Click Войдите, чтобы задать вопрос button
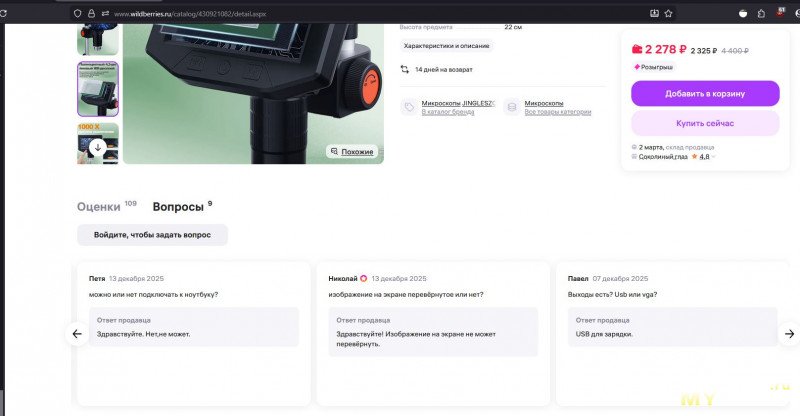800x416 pixels. (x=152, y=235)
